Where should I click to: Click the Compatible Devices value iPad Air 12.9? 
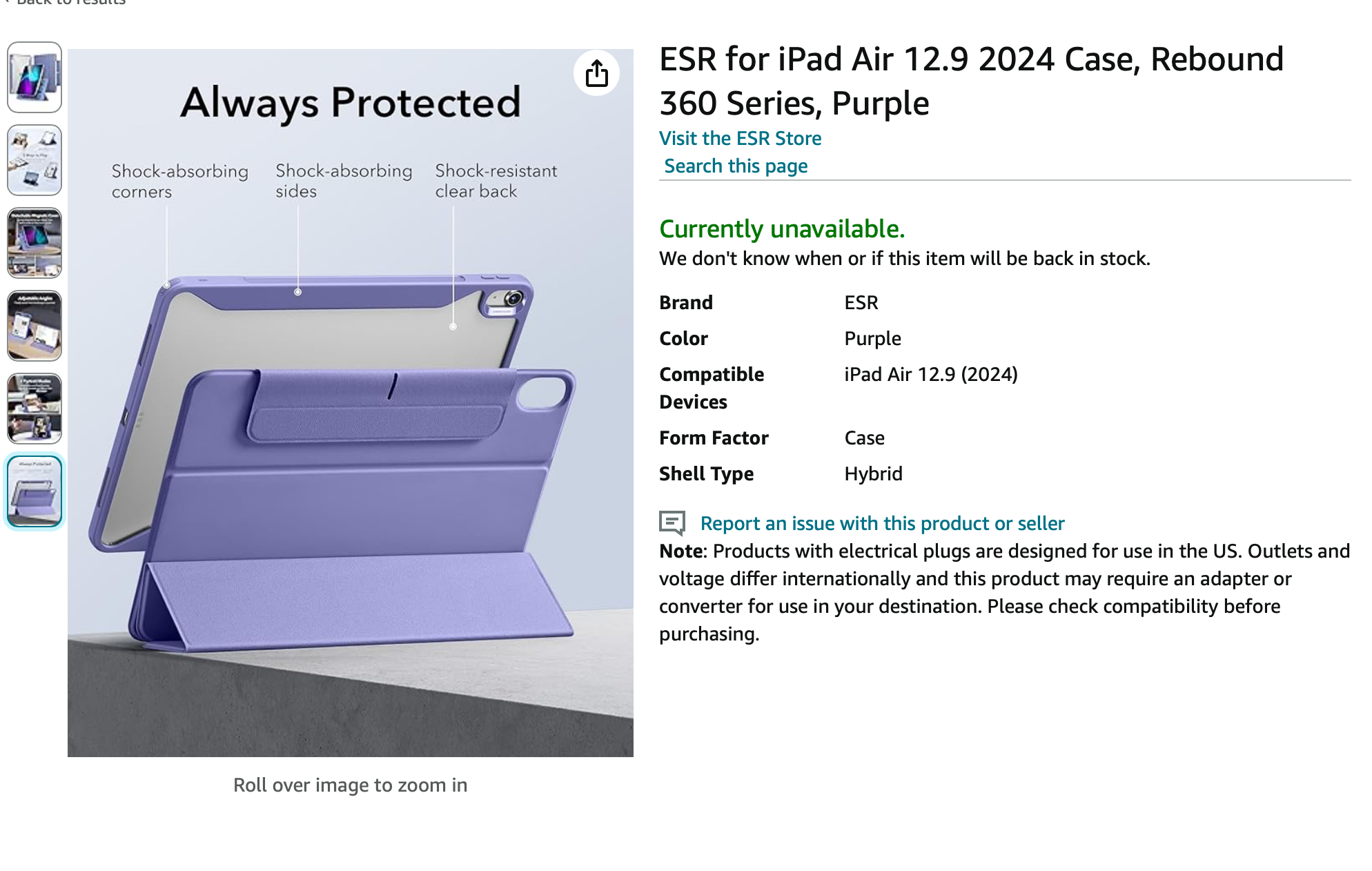click(930, 374)
